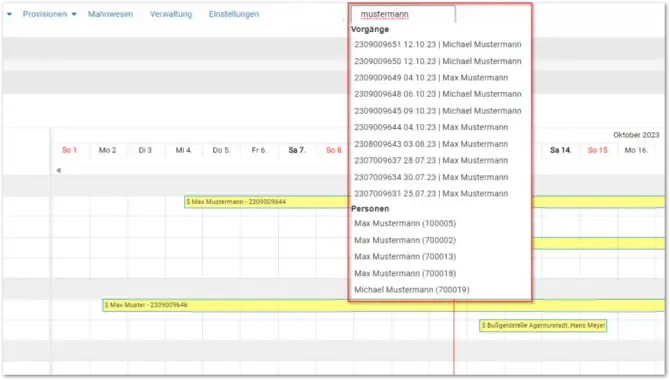Select Vorgang 2309009650 Michael Mustermann

coord(438,61)
